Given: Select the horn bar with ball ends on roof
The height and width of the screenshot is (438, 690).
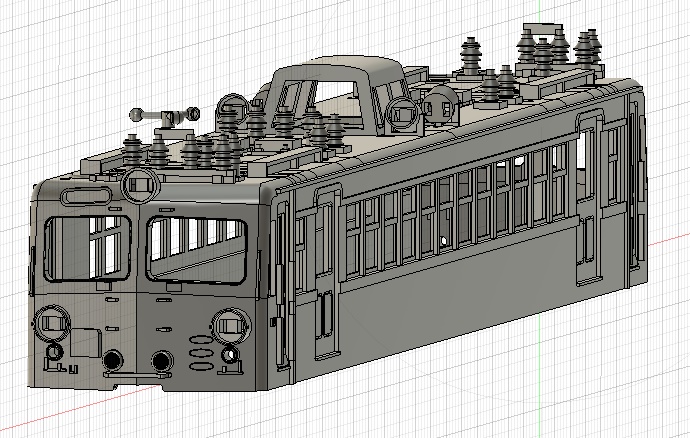Looking at the screenshot, I should pyautogui.click(x=165, y=115).
